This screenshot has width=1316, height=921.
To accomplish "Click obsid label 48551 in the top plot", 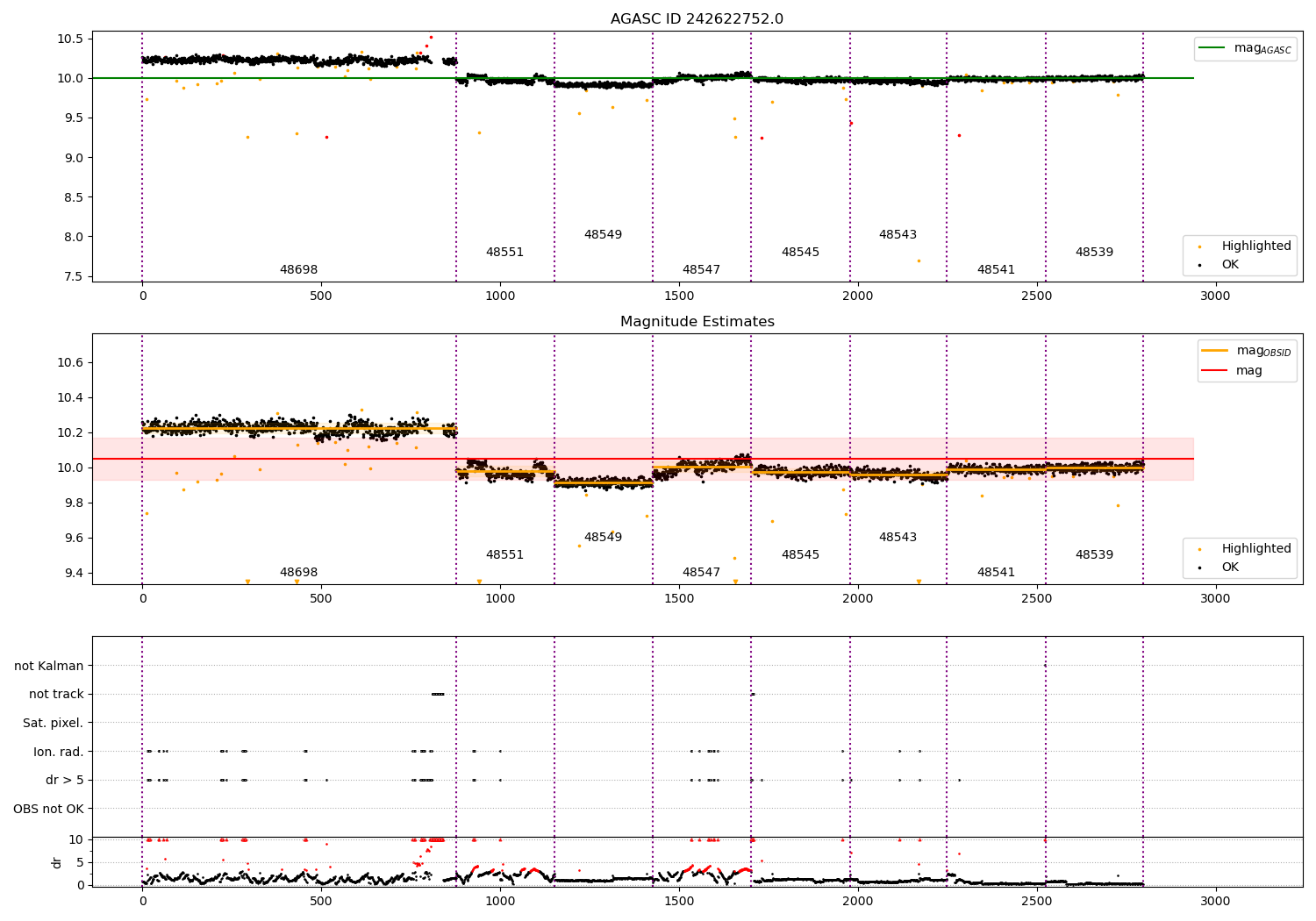I will (504, 252).
